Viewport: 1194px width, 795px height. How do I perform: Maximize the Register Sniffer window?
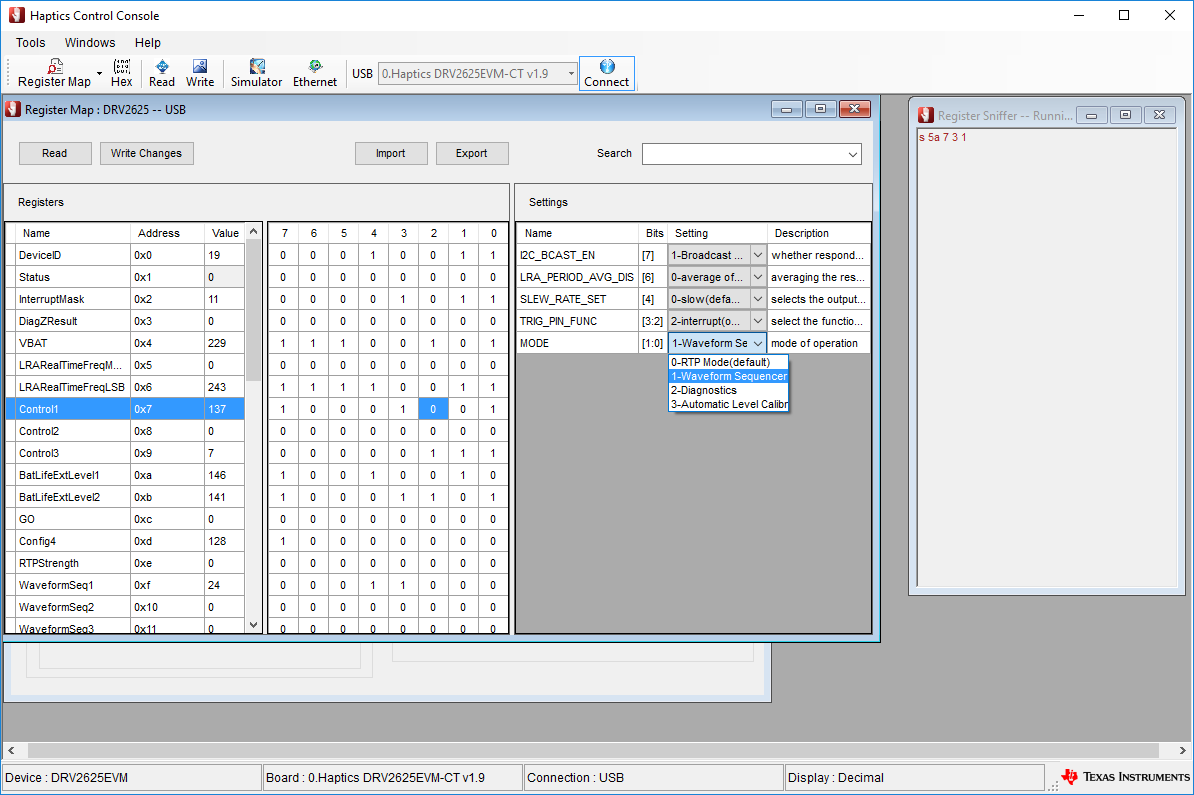tap(1125, 115)
